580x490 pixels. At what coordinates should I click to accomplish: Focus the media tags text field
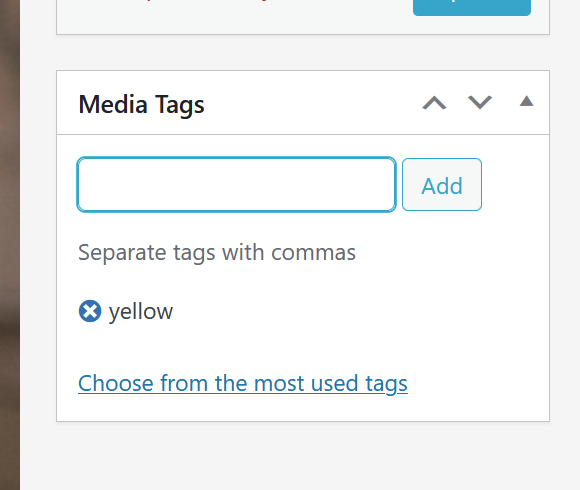(x=236, y=185)
